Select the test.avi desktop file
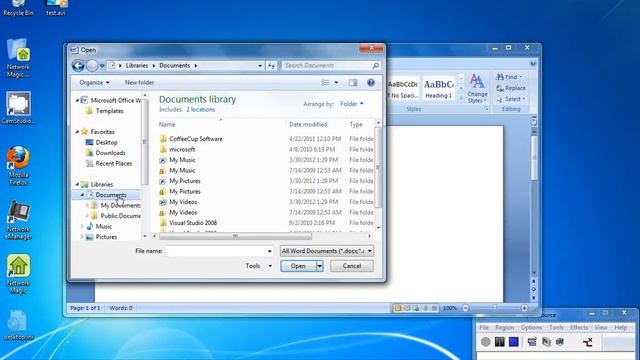This screenshot has height=360, width=640. [x=56, y=8]
